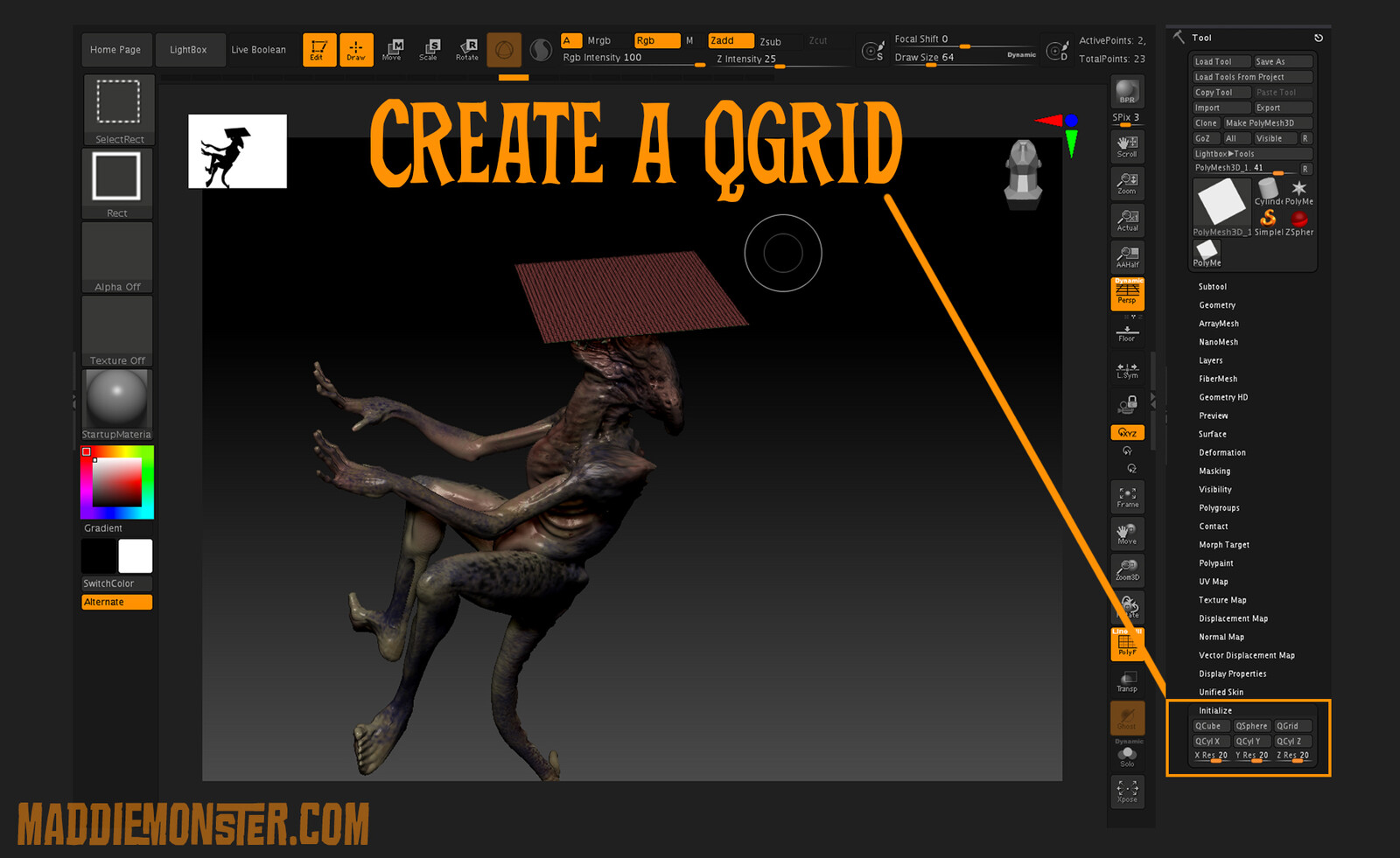This screenshot has width=1400, height=858.
Task: Open the Rect stroke selector
Action: coord(117,183)
